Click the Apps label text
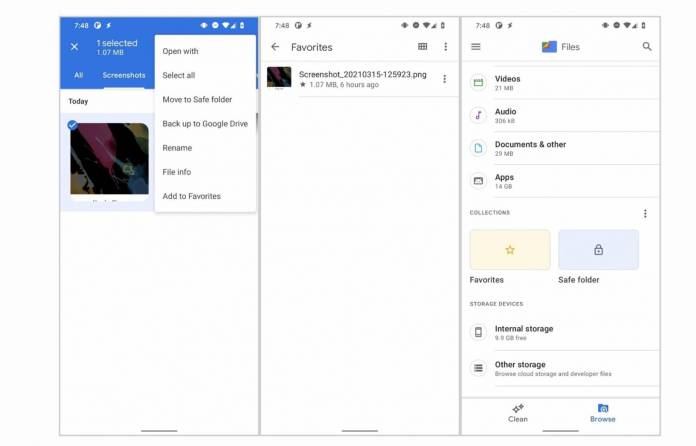 (x=504, y=177)
